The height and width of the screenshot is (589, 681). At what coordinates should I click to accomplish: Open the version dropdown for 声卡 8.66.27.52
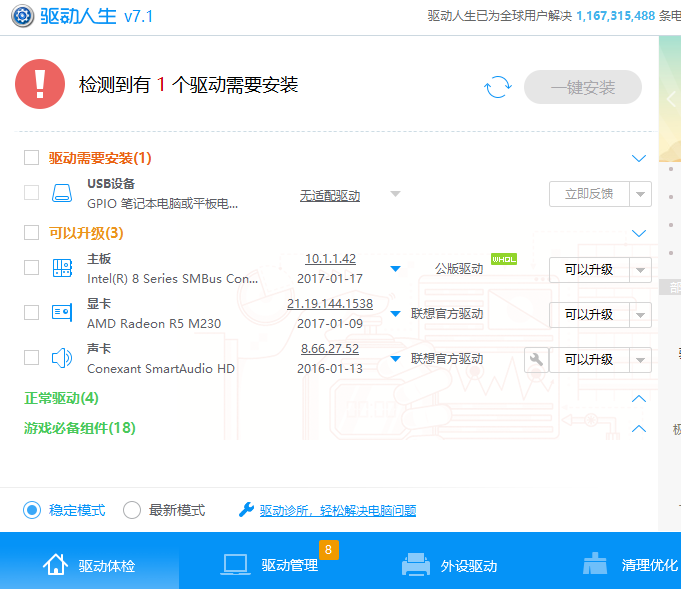395,359
